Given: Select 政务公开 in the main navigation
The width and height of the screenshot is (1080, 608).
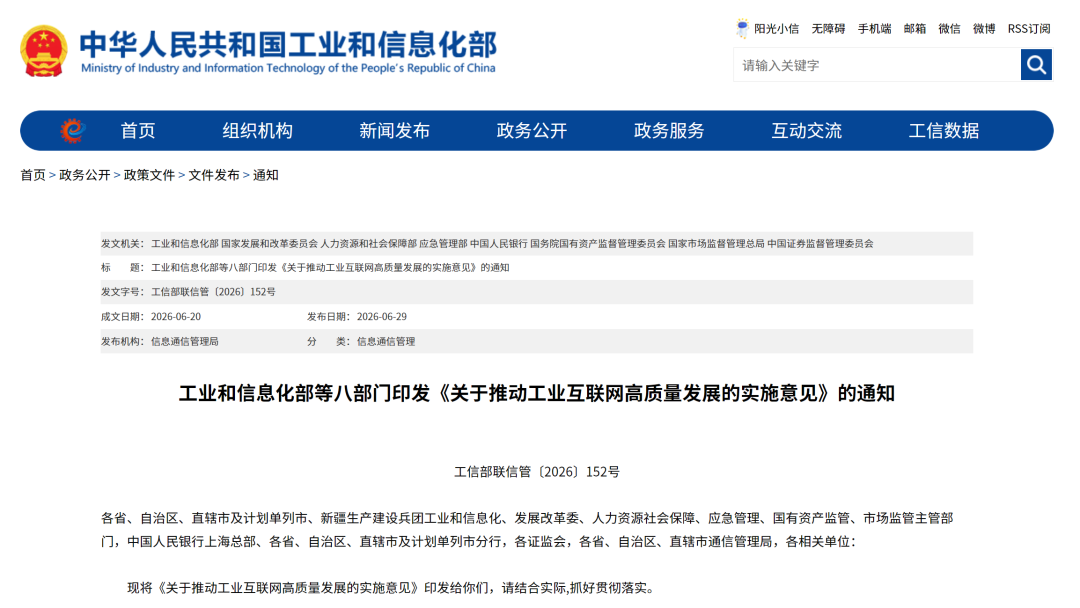Looking at the screenshot, I should click(532, 131).
